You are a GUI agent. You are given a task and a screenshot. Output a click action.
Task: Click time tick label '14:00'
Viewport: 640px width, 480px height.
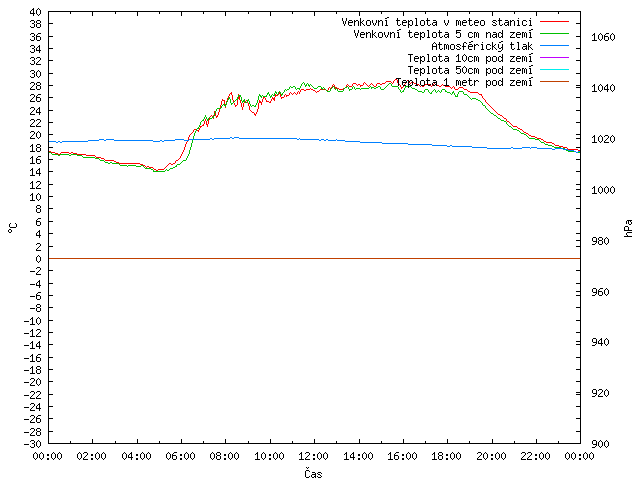(x=358, y=456)
